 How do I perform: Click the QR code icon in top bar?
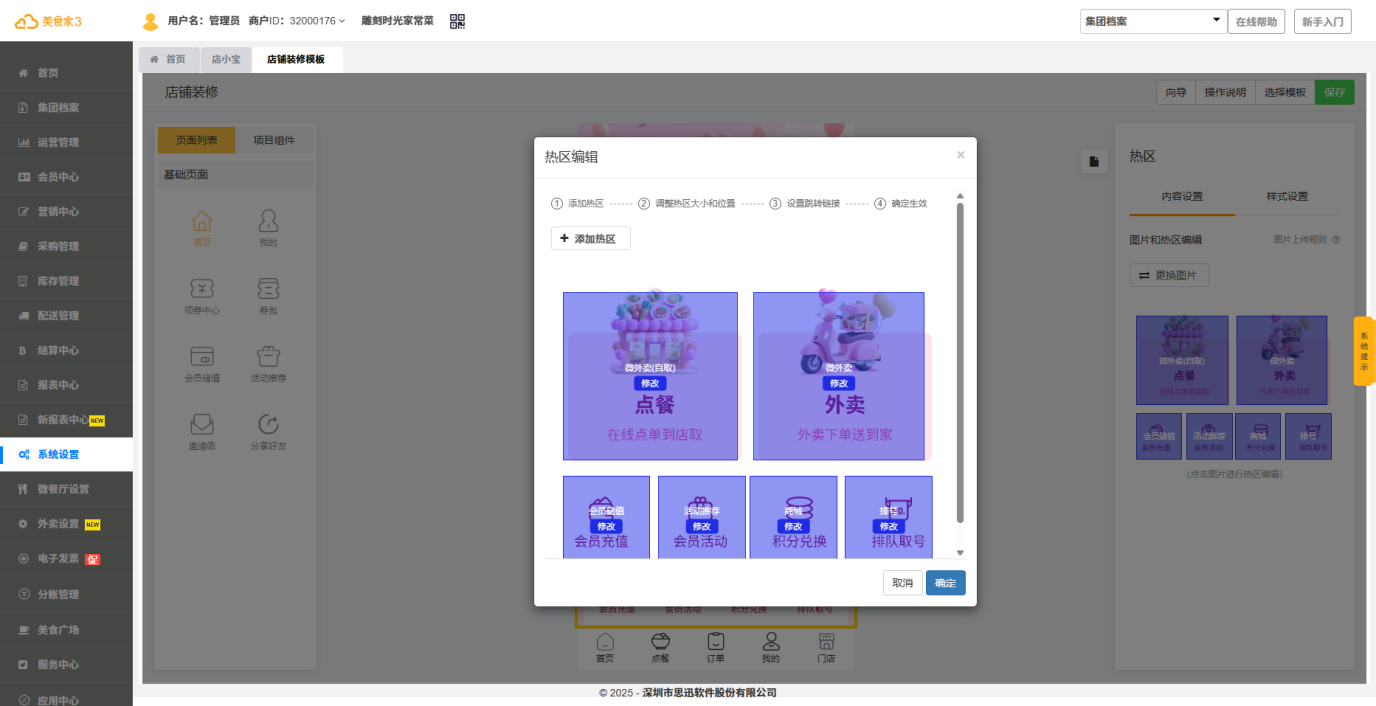coord(457,20)
